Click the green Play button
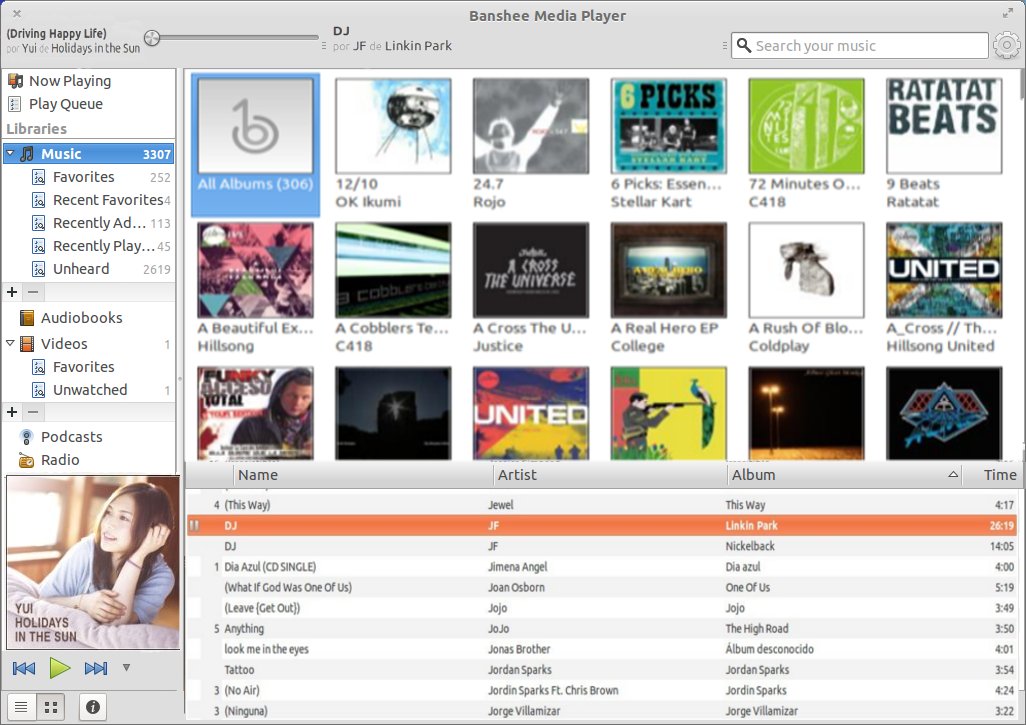The width and height of the screenshot is (1026, 725). (60, 668)
